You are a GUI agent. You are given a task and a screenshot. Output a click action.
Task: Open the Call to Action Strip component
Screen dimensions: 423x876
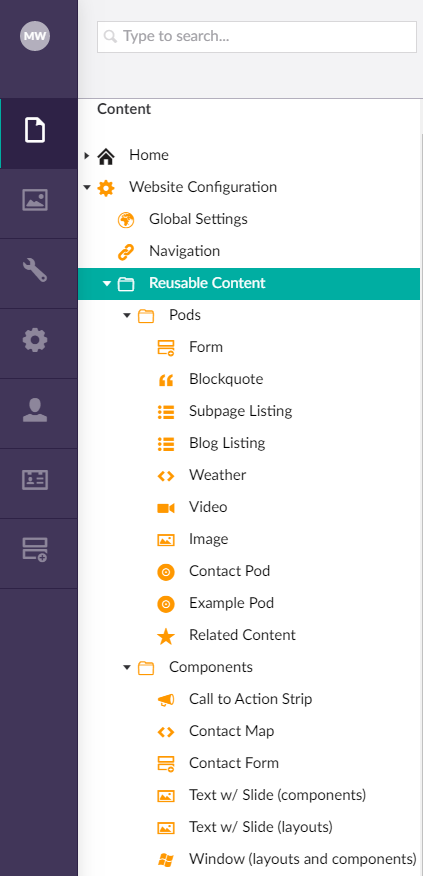(250, 699)
